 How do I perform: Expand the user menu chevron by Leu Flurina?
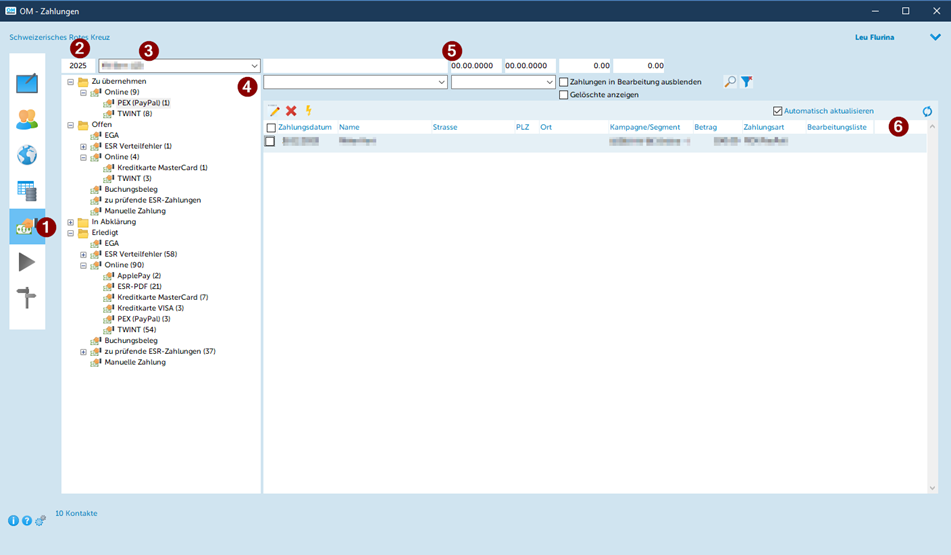tap(935, 37)
